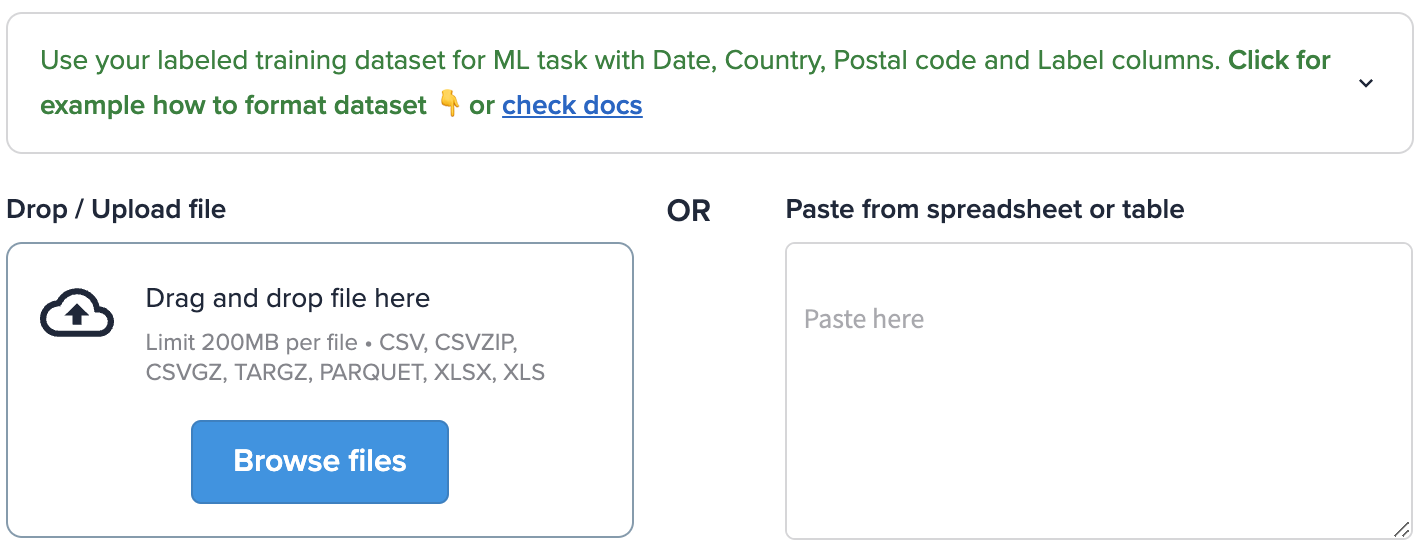Click "Paste from spreadsheet or table" label
The image size is (1420, 546).
pyautogui.click(x=984, y=209)
